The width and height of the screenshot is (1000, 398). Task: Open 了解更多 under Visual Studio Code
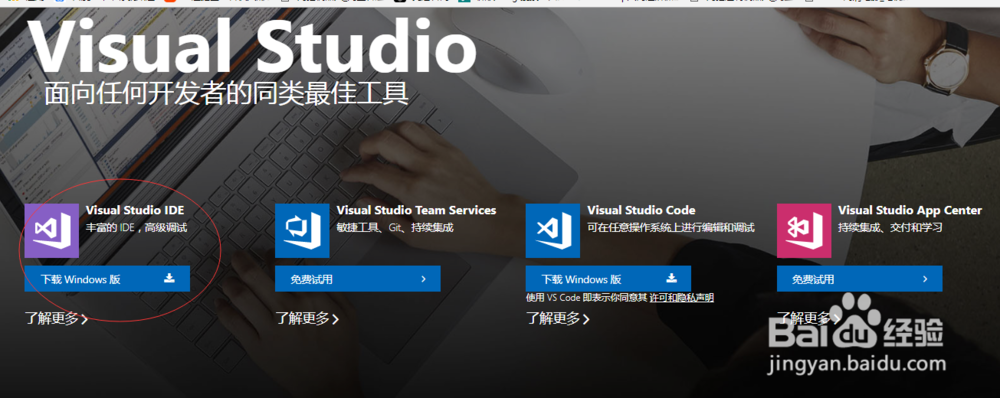(558, 318)
